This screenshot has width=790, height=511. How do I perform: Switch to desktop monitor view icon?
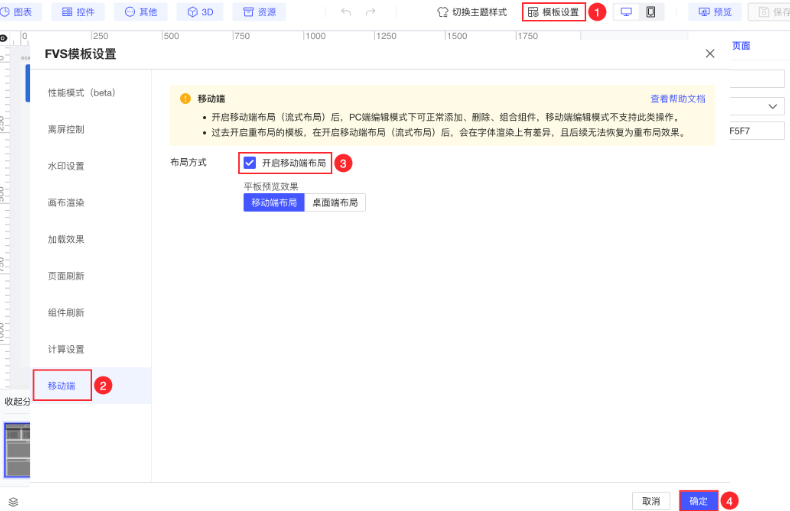[x=627, y=12]
